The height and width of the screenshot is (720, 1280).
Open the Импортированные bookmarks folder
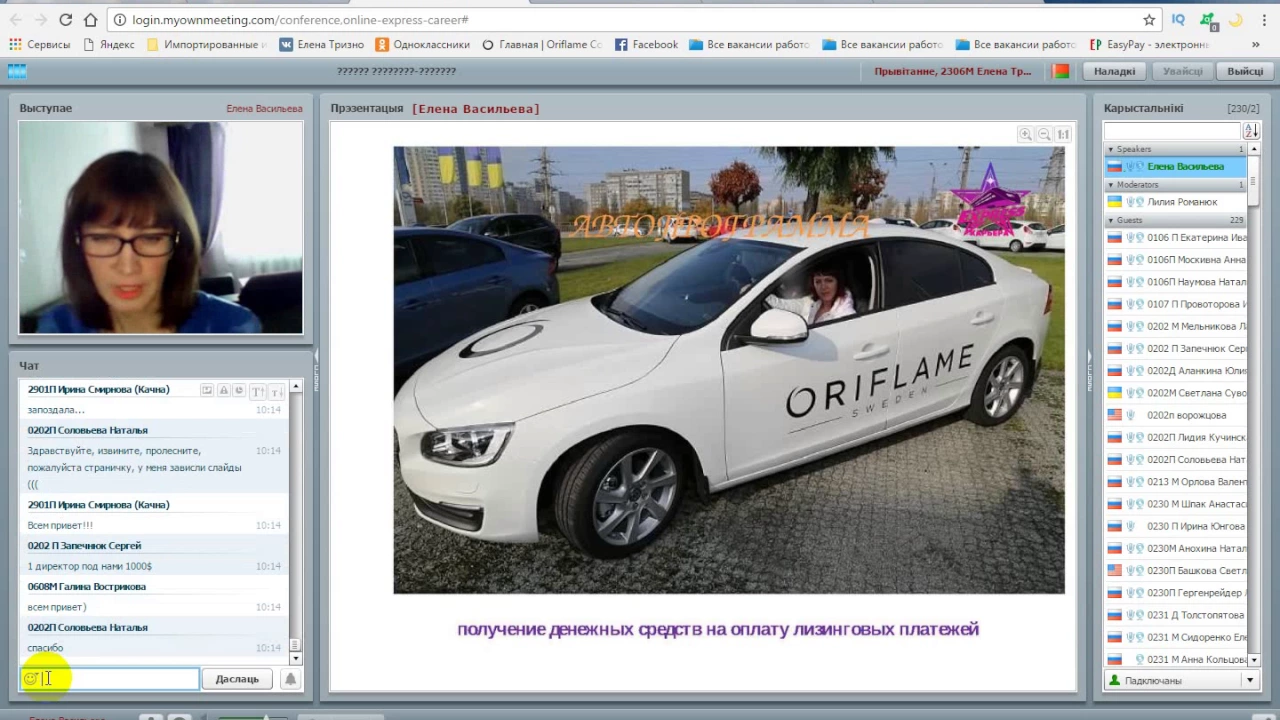coord(206,45)
